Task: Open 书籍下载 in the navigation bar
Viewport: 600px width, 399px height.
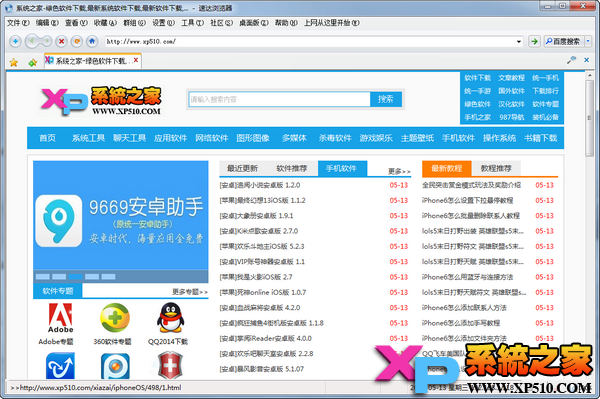Action: 541,138
